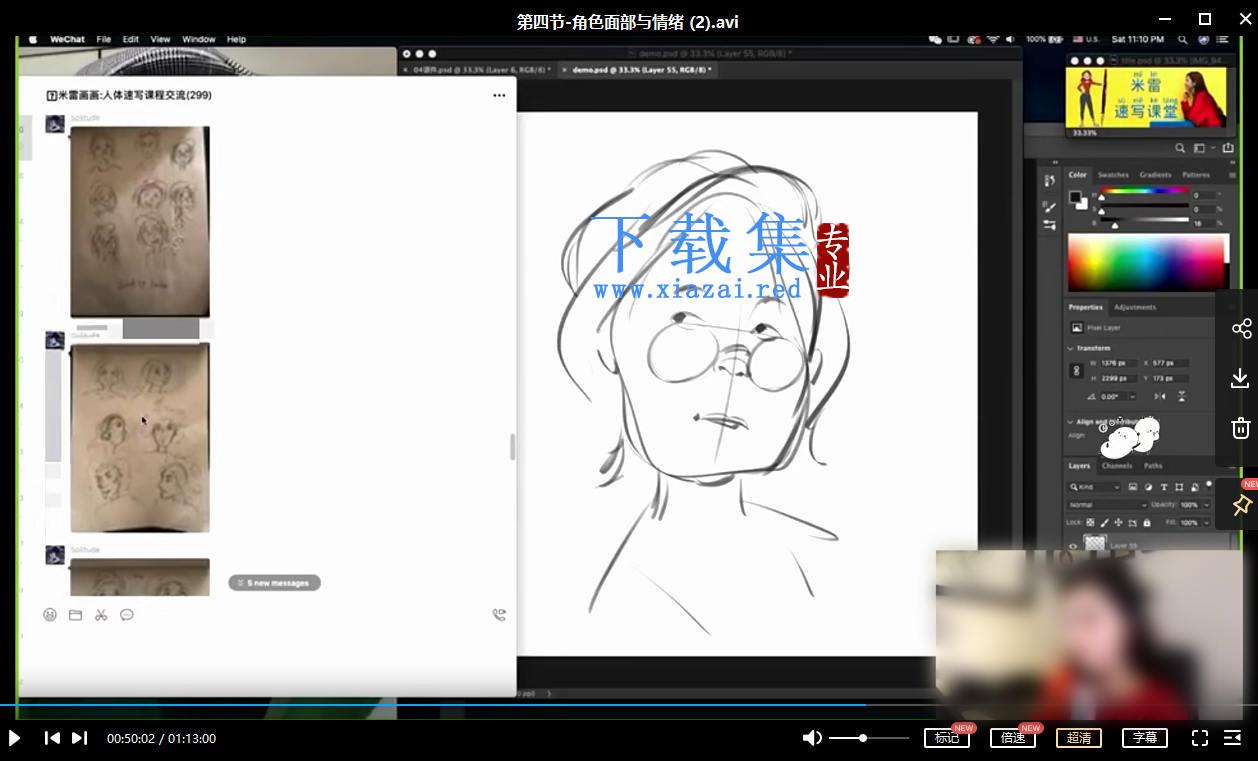Image resolution: width=1258 pixels, height=761 pixels.
Task: Open the 倍速 playback speed button
Action: click(1012, 738)
